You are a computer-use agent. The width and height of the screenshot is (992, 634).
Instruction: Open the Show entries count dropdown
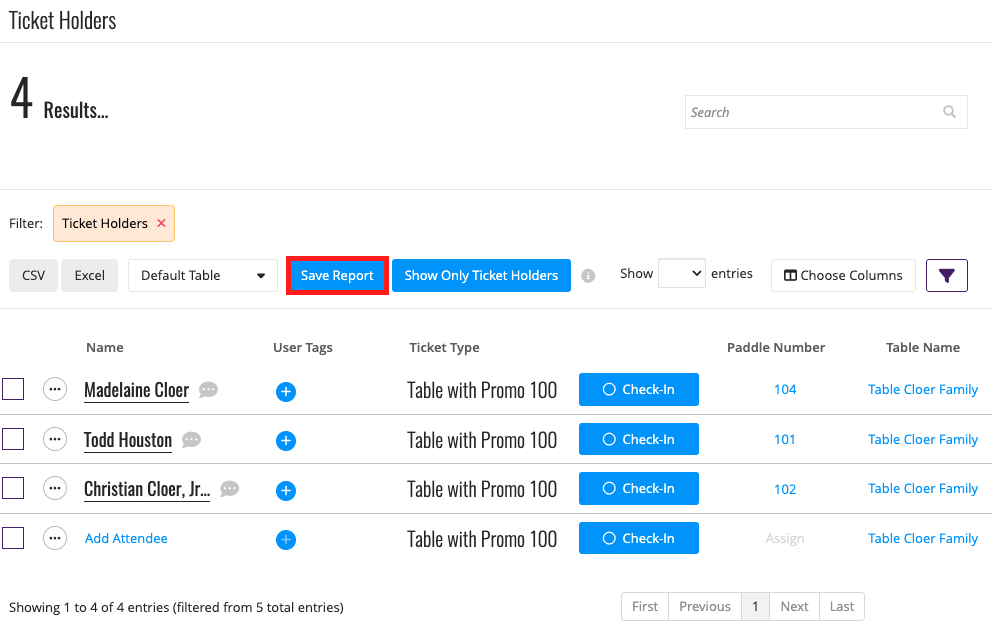pyautogui.click(x=682, y=273)
